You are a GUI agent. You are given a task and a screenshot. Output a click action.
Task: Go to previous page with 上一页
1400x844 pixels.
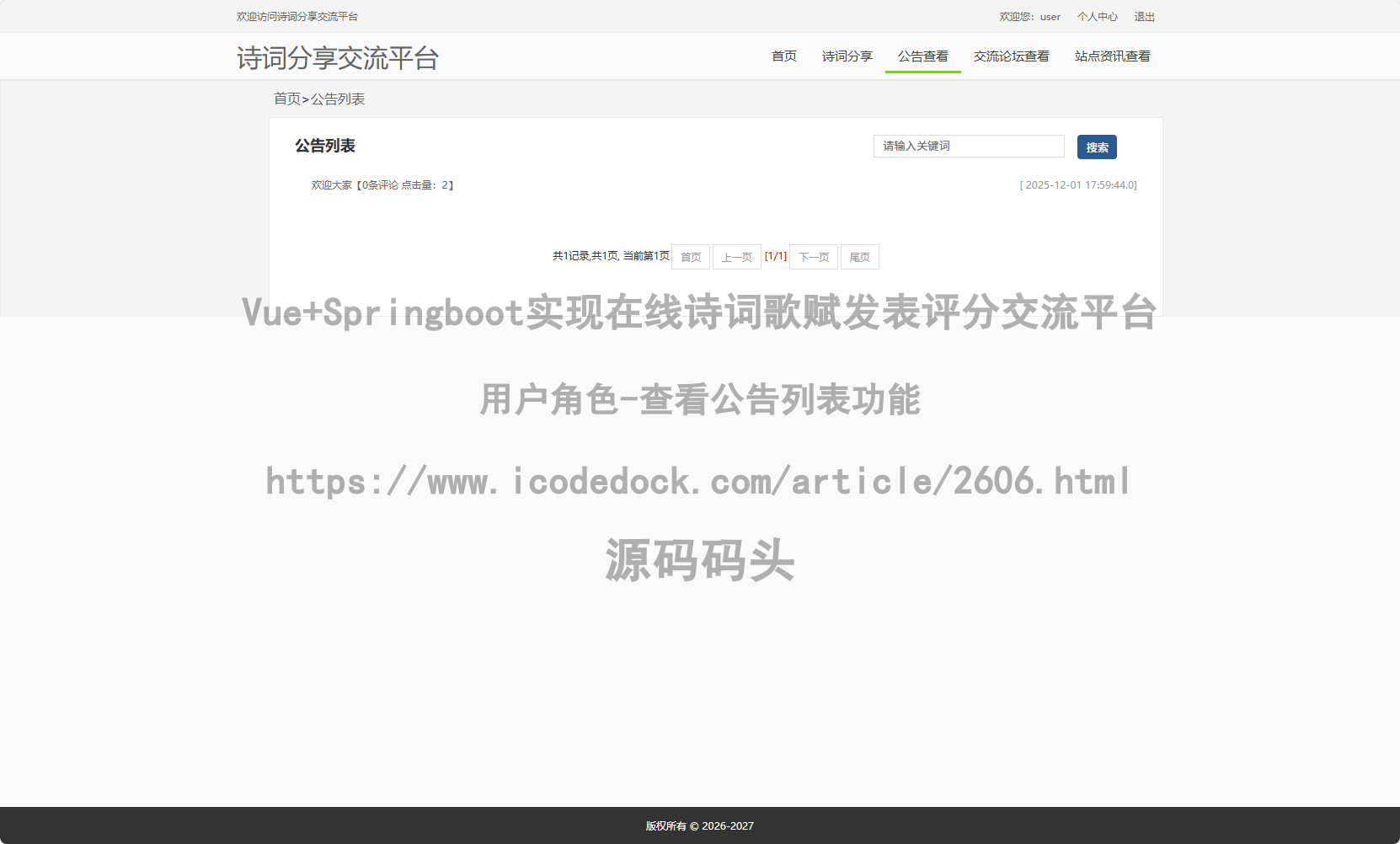tap(736, 257)
